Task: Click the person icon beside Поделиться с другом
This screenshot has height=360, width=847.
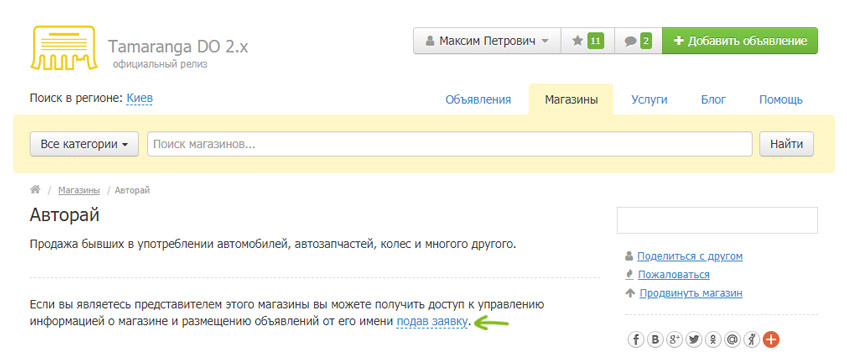Action: [x=629, y=256]
